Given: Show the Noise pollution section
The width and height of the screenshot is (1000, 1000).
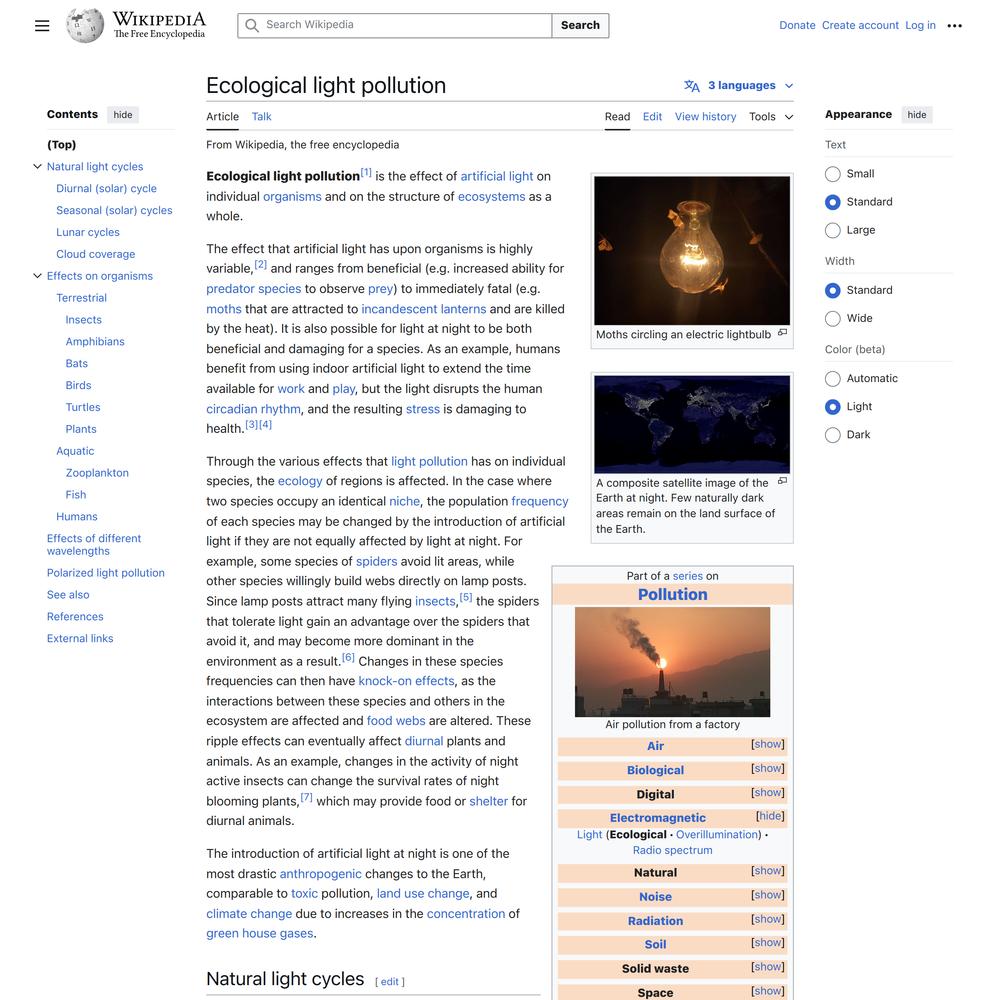Looking at the screenshot, I should pyautogui.click(x=768, y=895).
